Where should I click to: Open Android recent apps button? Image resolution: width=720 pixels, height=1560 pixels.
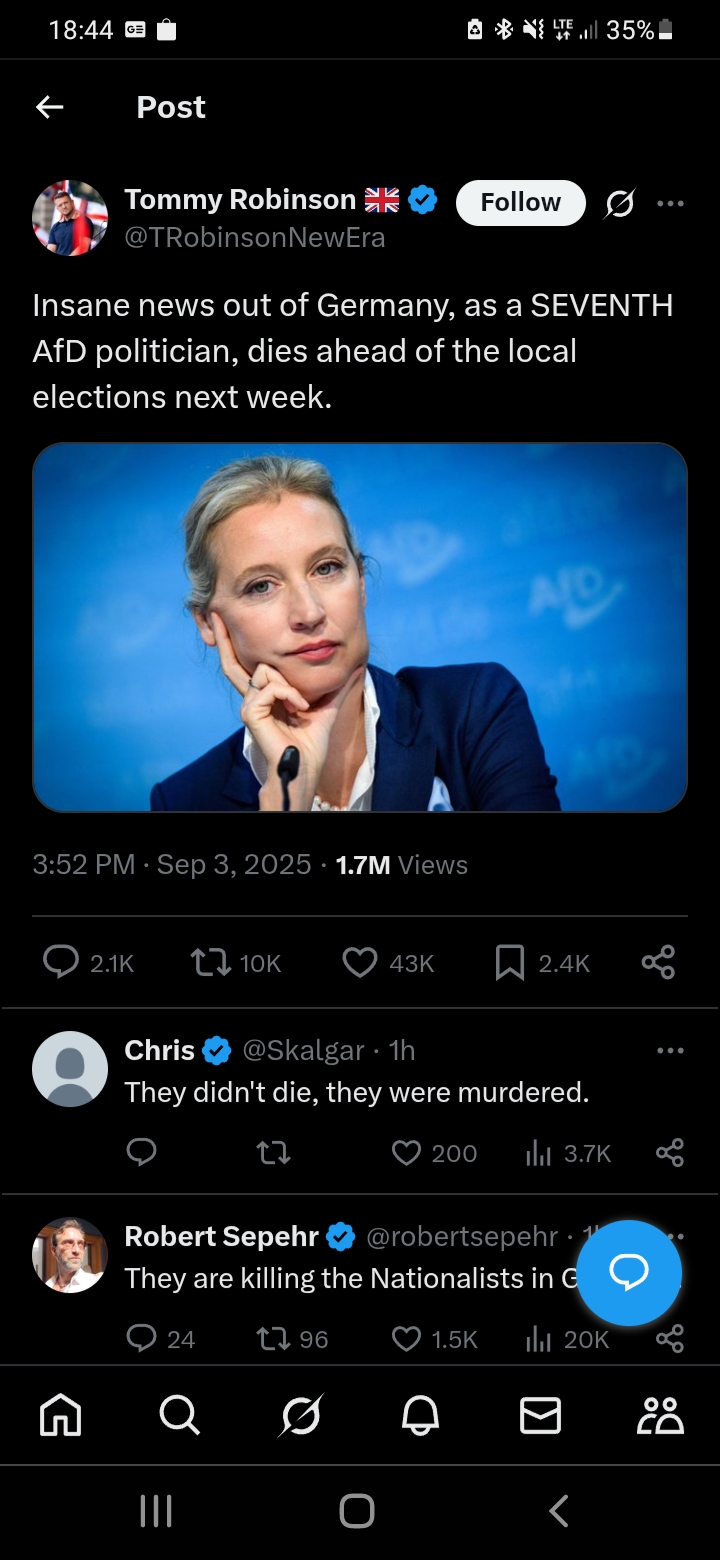pyautogui.click(x=156, y=1511)
